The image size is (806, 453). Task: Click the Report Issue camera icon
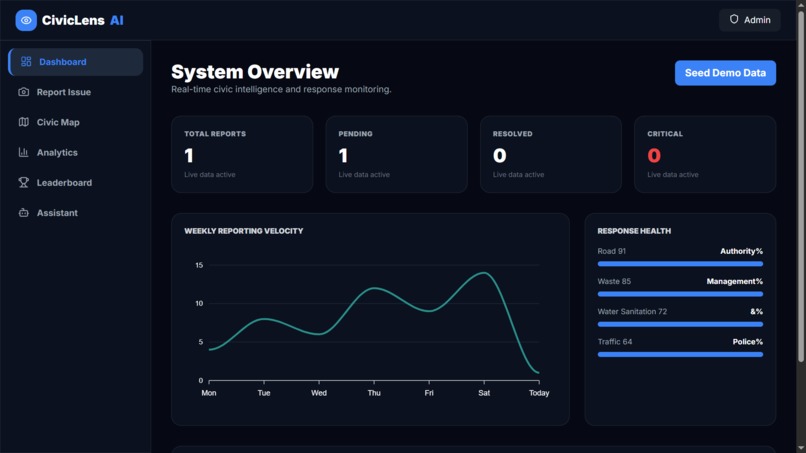point(24,92)
